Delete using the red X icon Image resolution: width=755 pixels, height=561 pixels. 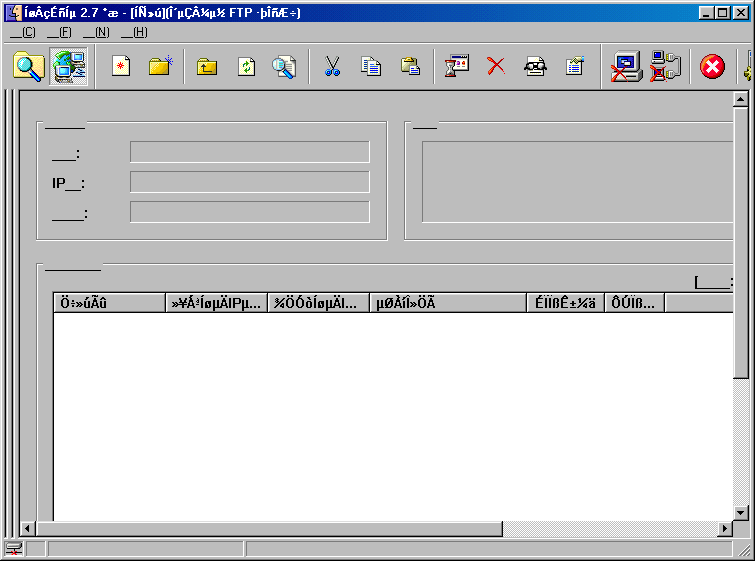(x=496, y=67)
